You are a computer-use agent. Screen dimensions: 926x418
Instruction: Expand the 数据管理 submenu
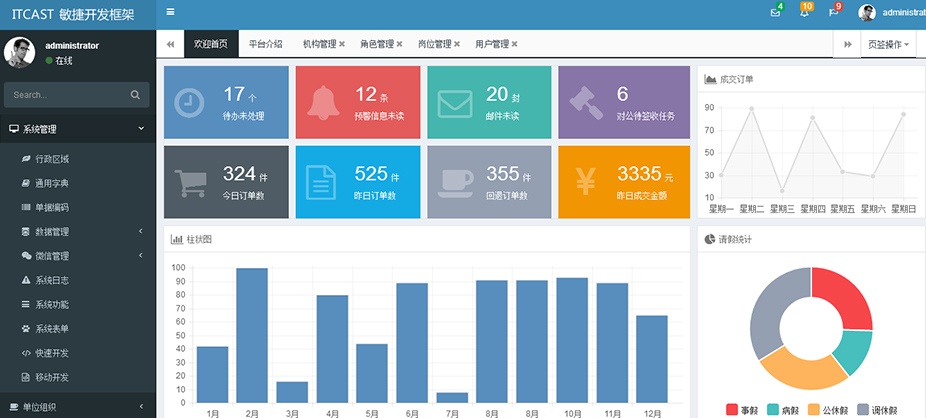point(78,232)
